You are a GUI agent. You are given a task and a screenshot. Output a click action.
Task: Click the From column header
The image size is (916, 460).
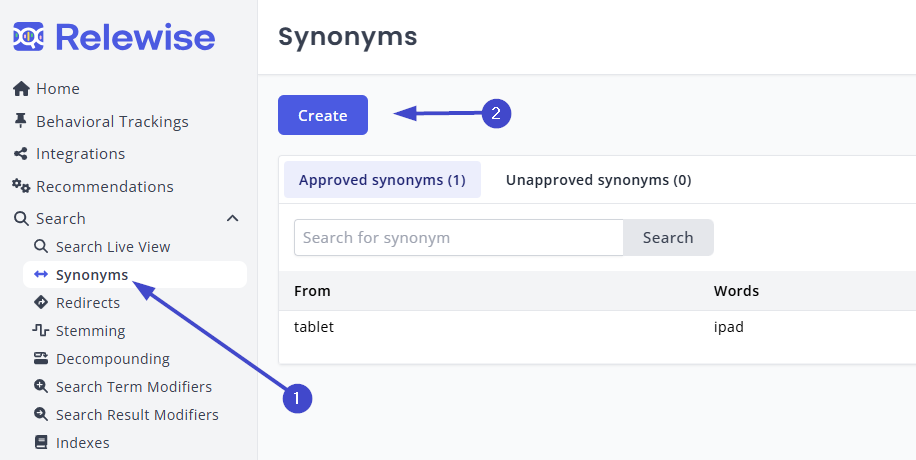pos(312,290)
